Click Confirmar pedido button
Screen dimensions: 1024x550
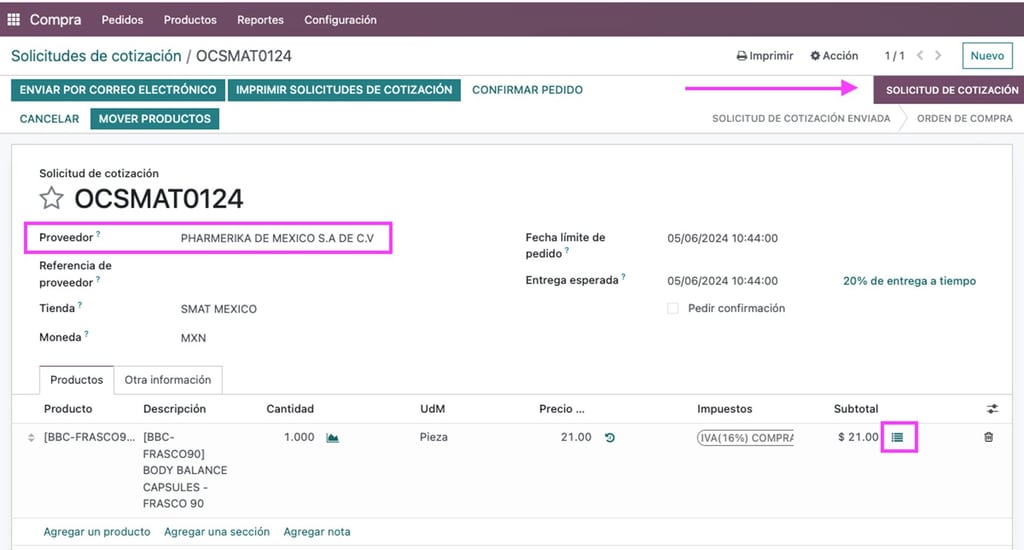[x=528, y=90]
